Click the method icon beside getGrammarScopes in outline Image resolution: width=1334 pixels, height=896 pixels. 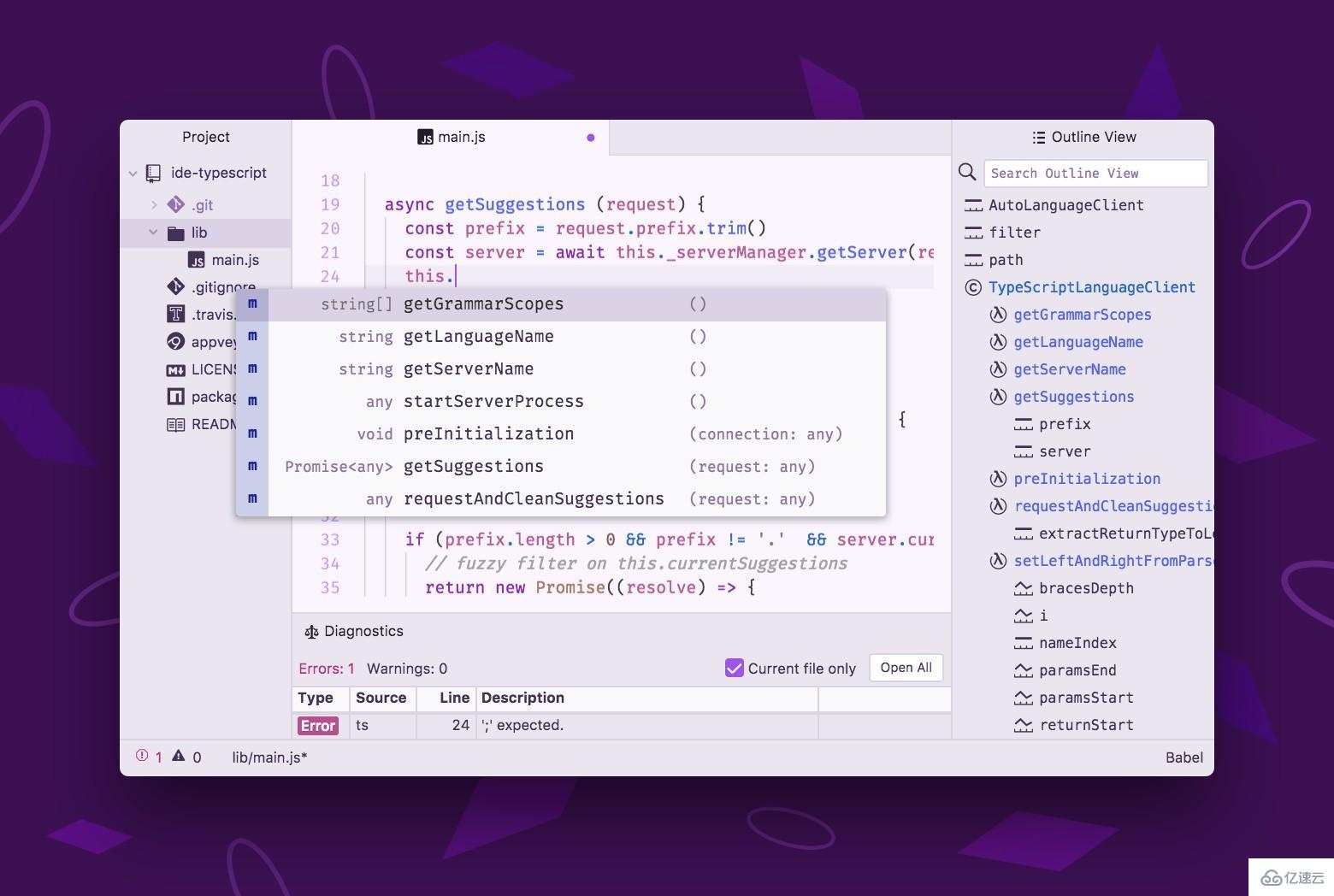point(998,315)
